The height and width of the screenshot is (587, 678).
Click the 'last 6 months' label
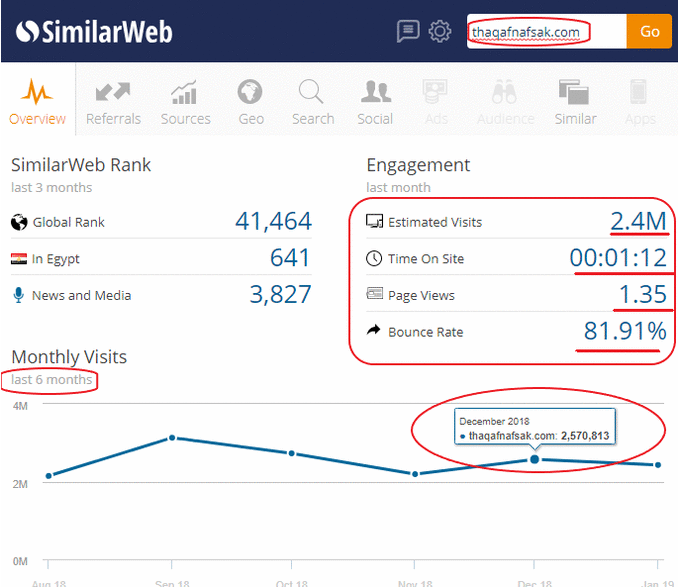point(51,380)
